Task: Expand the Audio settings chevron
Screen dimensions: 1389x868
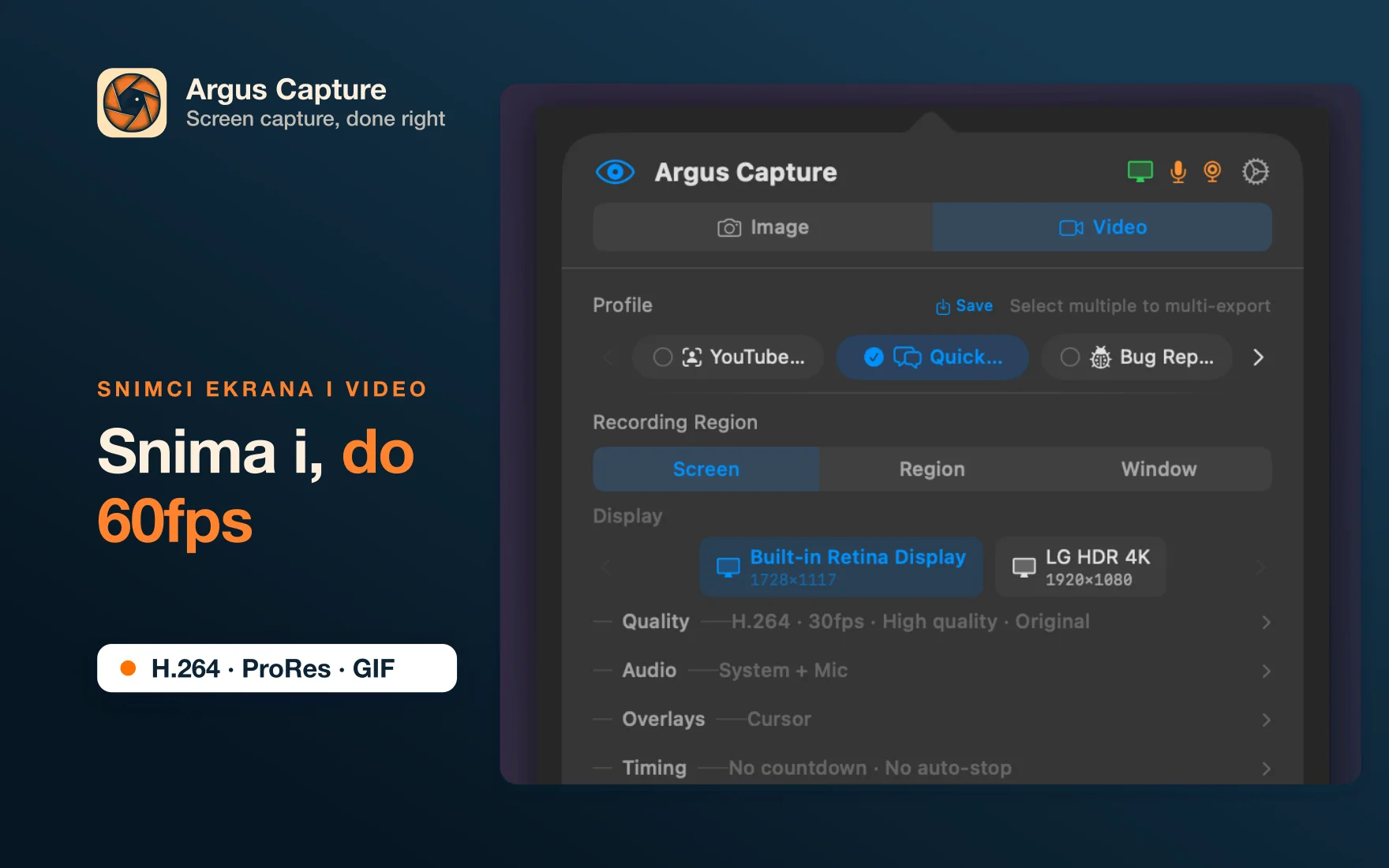Action: pos(1266,671)
